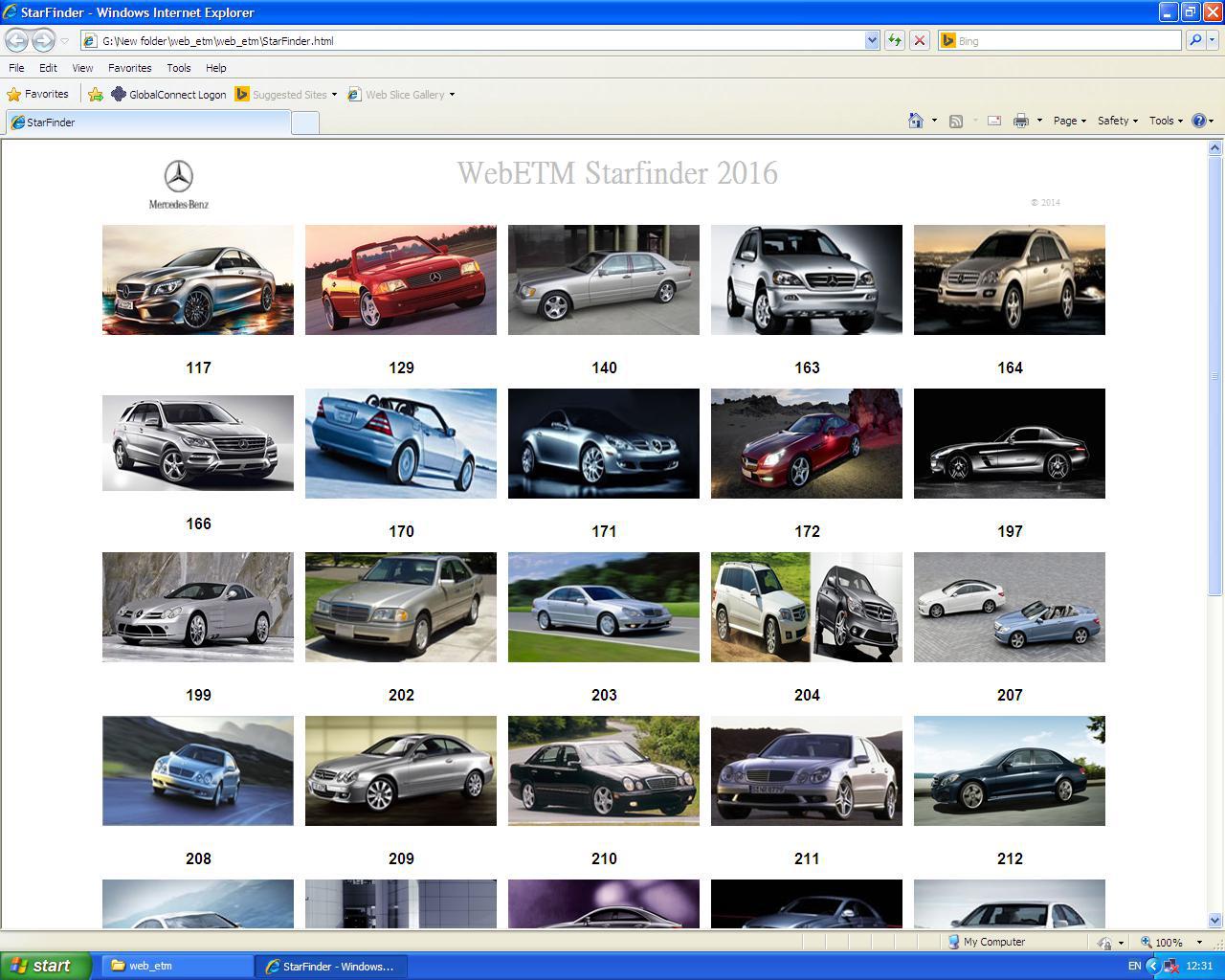This screenshot has height=980, width=1225.
Task: Expand the address bar history dropdown
Action: click(872, 40)
